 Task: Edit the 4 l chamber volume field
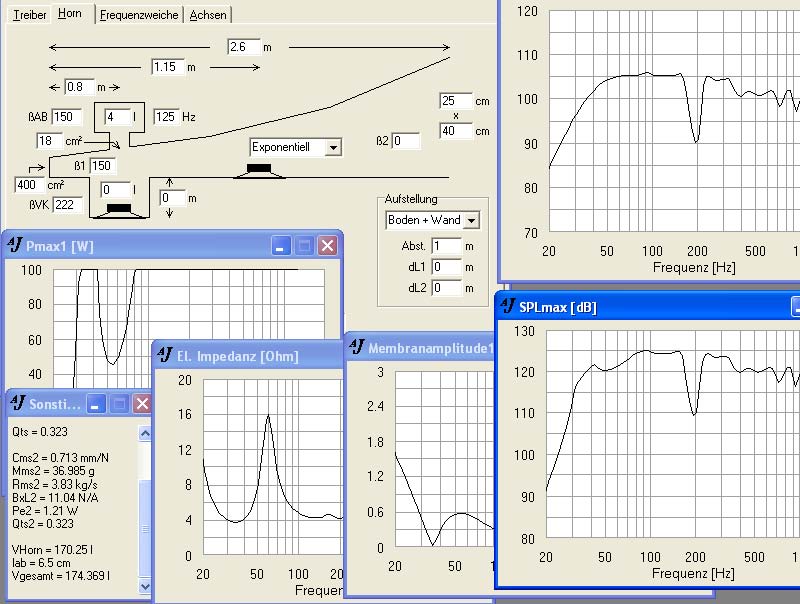[x=118, y=117]
